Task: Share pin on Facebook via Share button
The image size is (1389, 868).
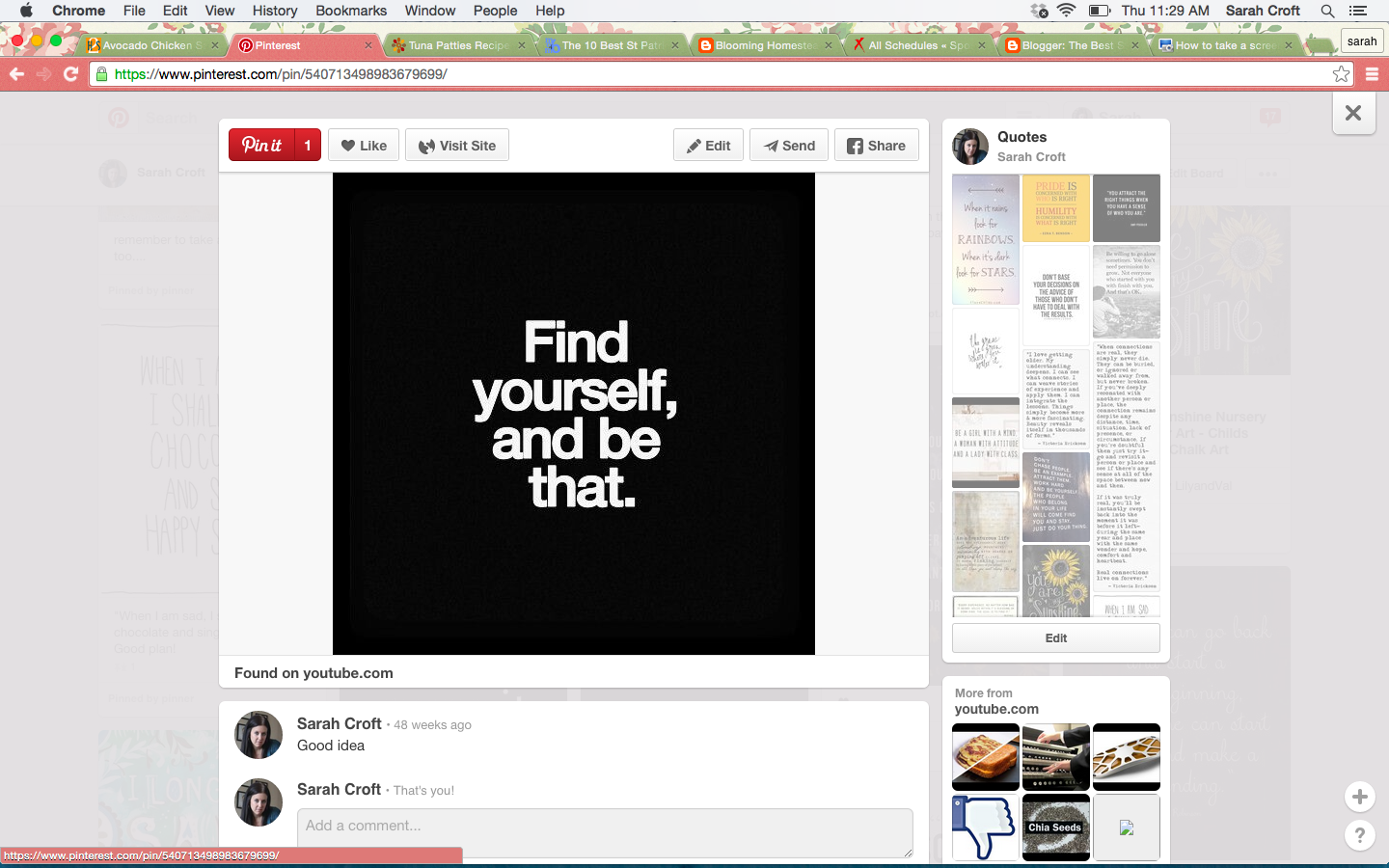Action: click(876, 146)
